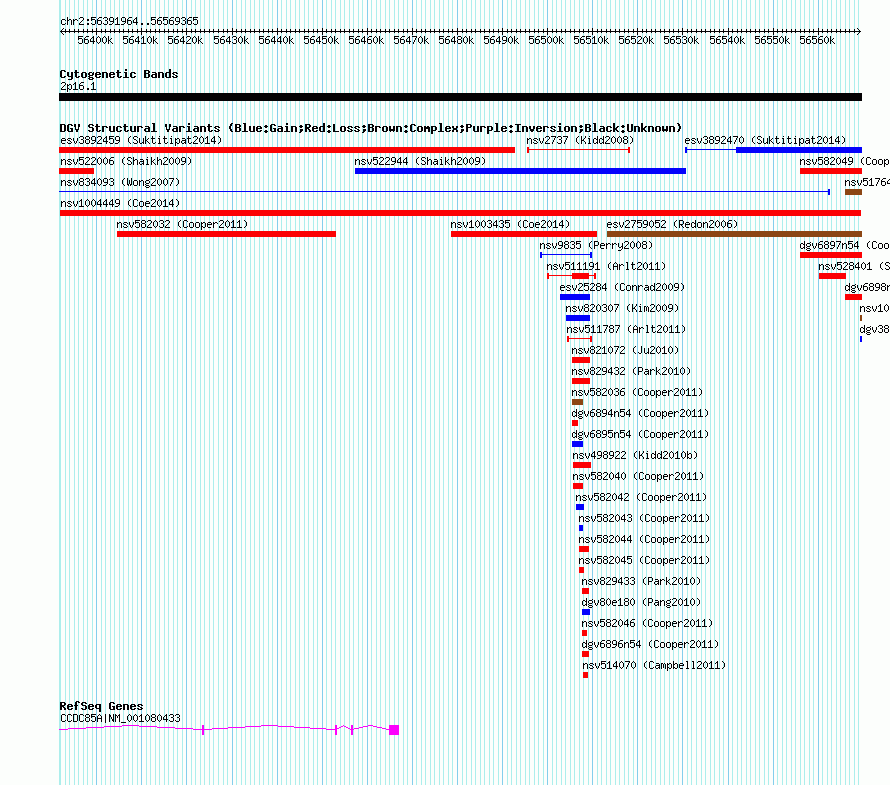This screenshot has width=890, height=785.
Task: Click the small red bar under nsv522006
Action: point(77,171)
